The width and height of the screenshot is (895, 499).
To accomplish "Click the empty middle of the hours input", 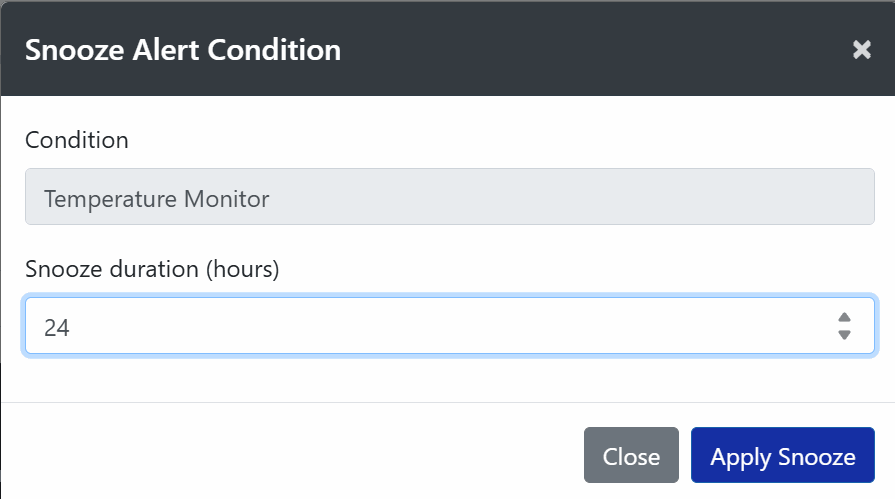I will pyautogui.click(x=451, y=325).
